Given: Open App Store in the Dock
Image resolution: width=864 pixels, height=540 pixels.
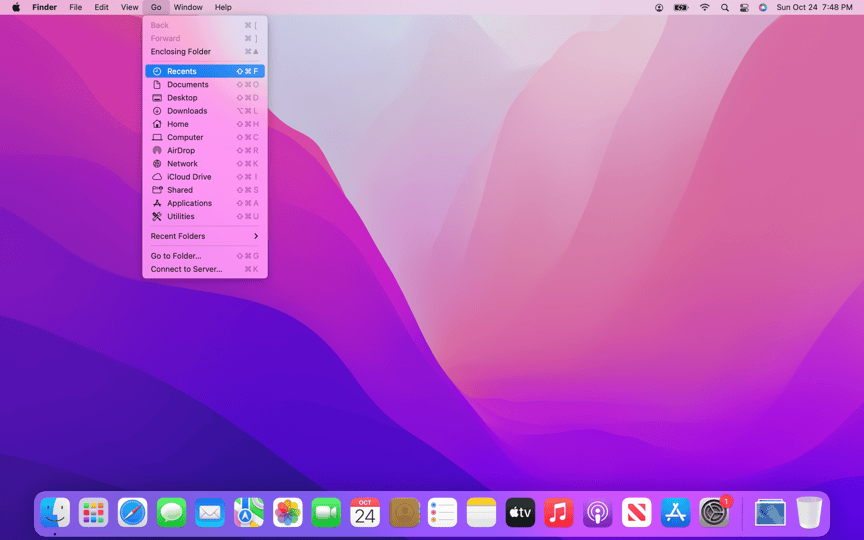Looking at the screenshot, I should (x=676, y=513).
